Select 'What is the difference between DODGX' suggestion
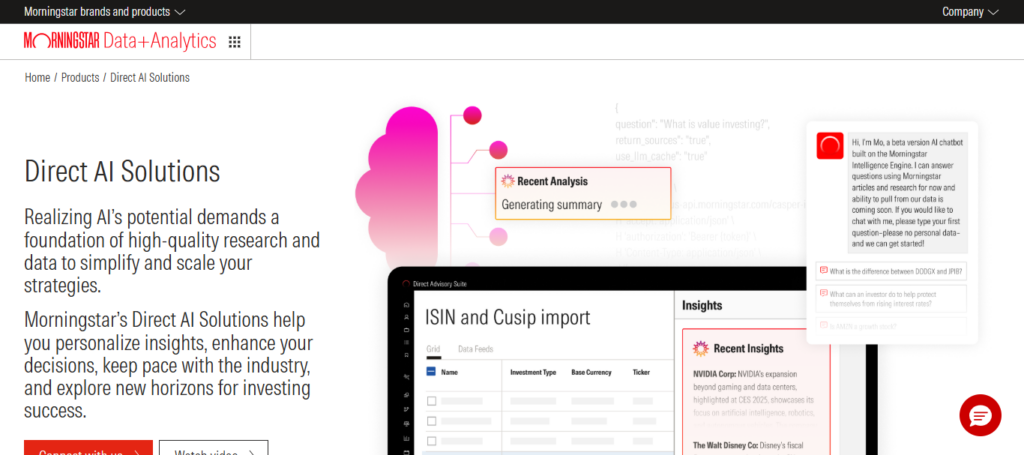 pyautogui.click(x=891, y=271)
